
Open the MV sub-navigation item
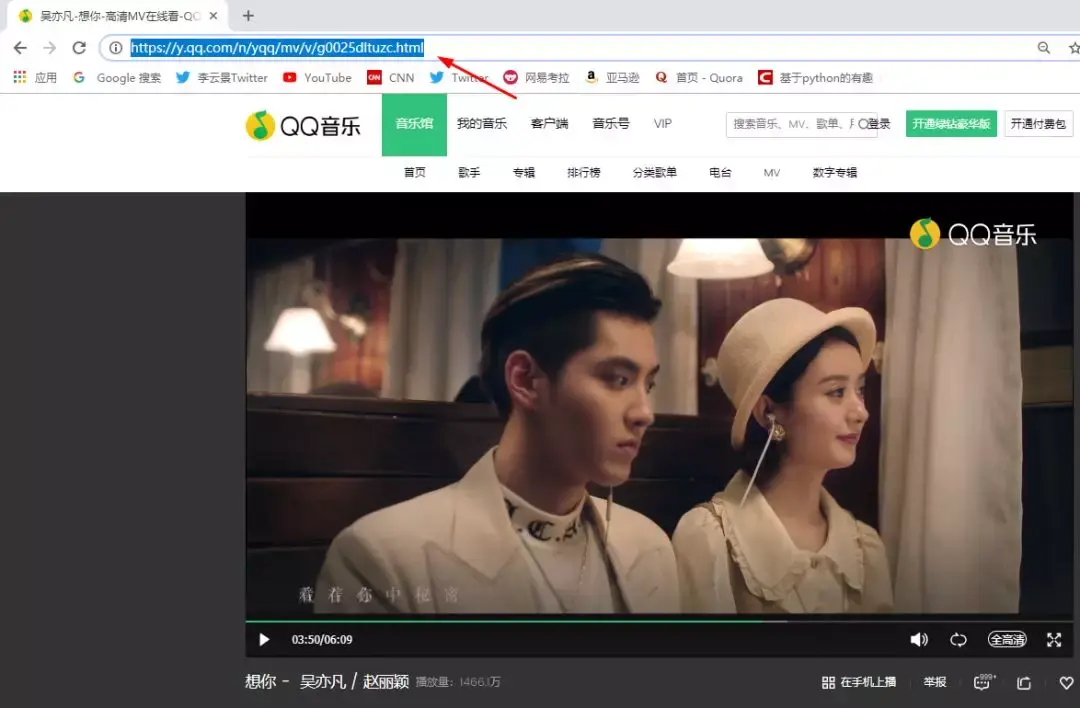[x=771, y=173]
